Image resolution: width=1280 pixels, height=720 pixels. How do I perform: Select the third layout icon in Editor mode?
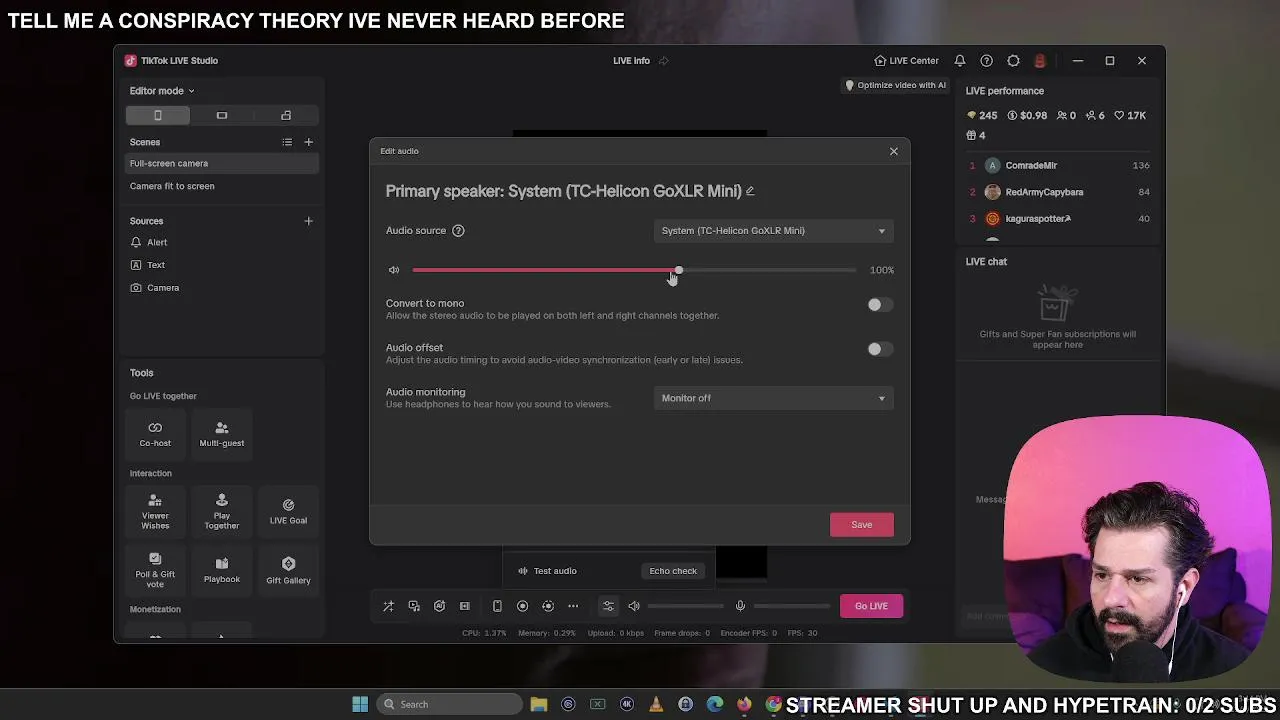click(286, 115)
